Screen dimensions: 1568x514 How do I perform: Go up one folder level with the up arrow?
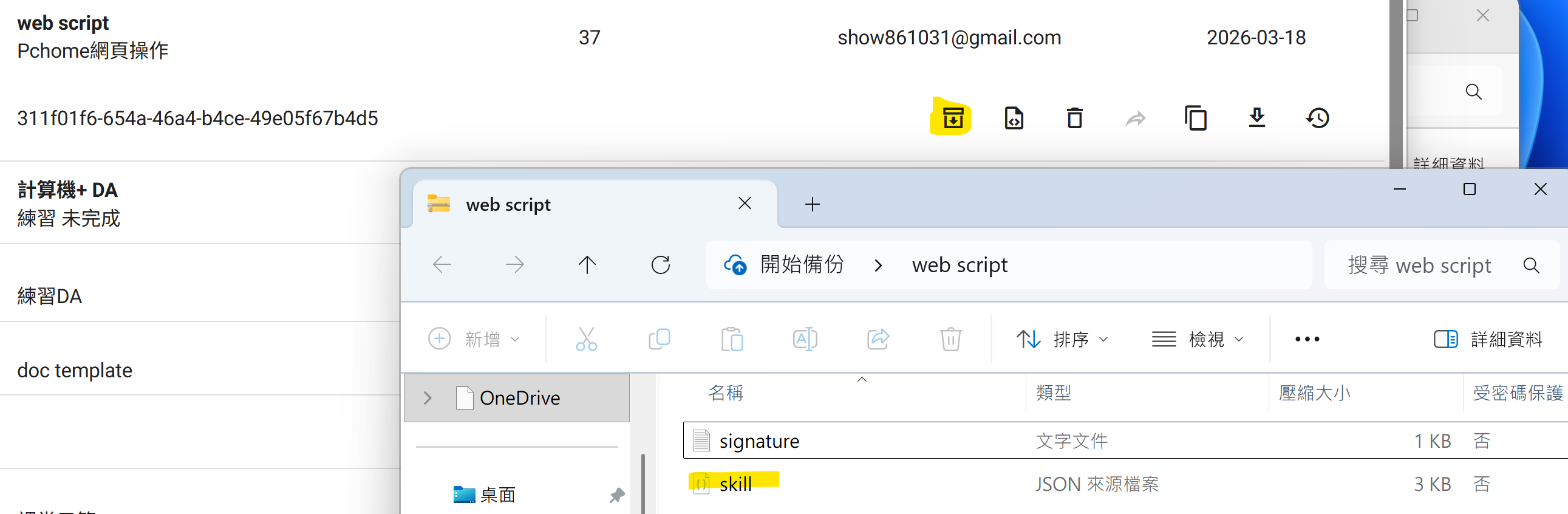[587, 265]
